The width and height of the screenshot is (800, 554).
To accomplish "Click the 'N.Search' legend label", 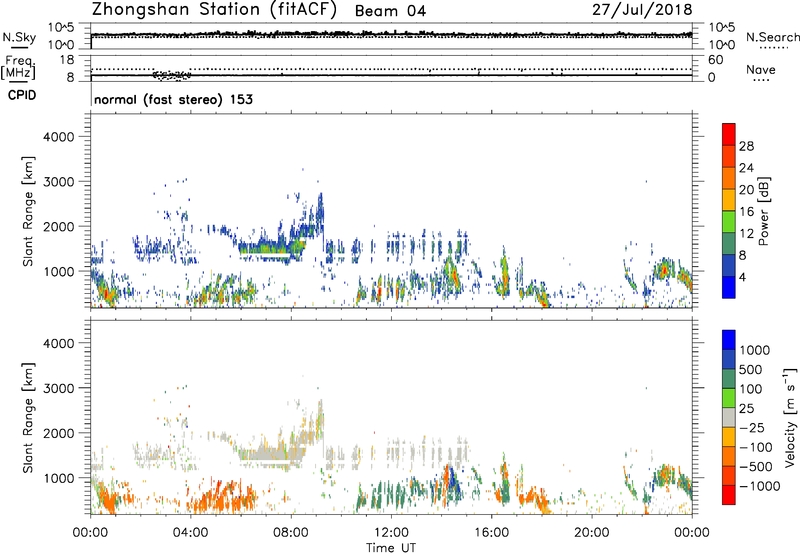I will tap(772, 37).
